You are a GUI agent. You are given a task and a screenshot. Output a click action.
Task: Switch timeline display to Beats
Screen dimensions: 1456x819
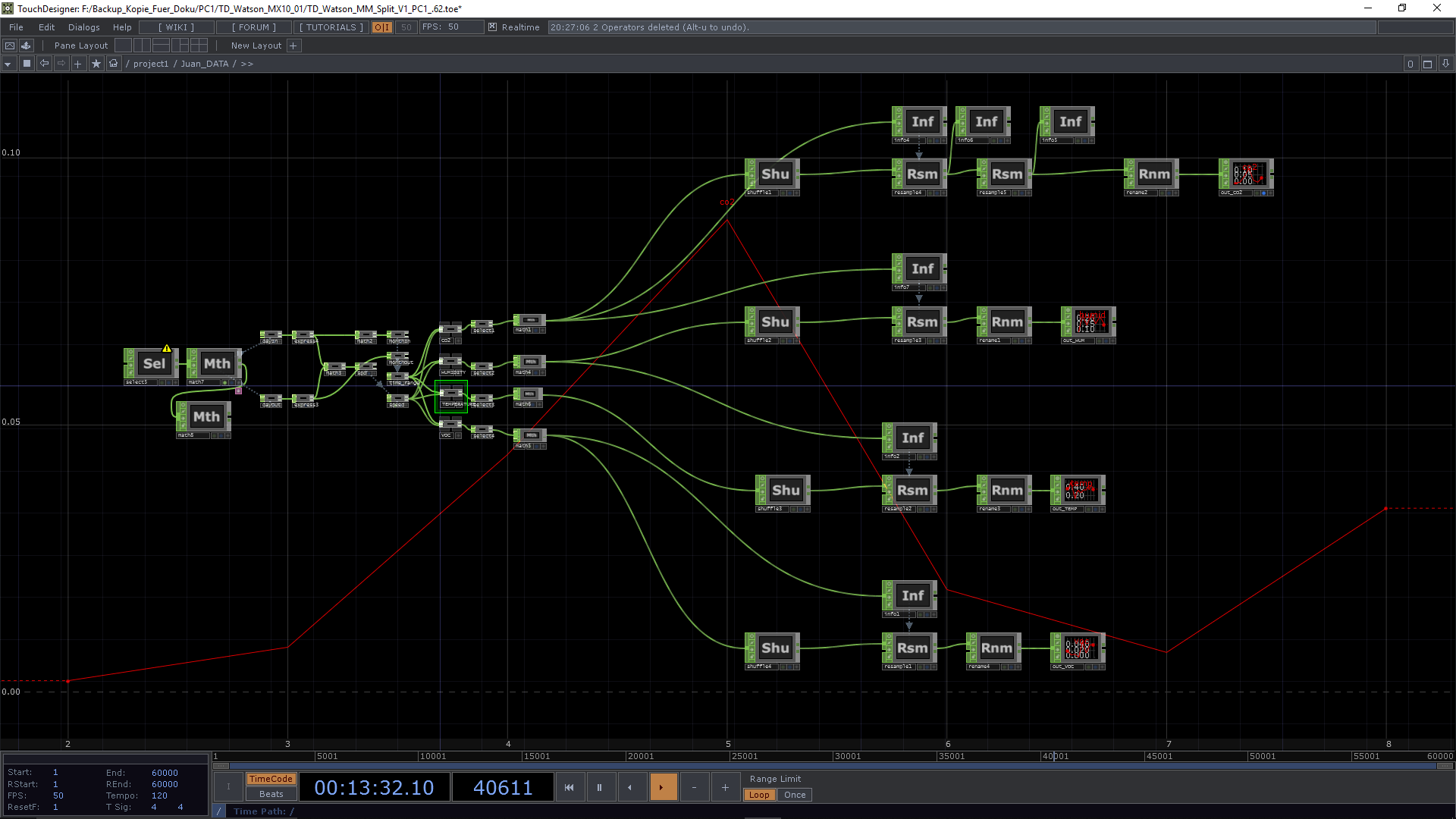click(x=271, y=794)
